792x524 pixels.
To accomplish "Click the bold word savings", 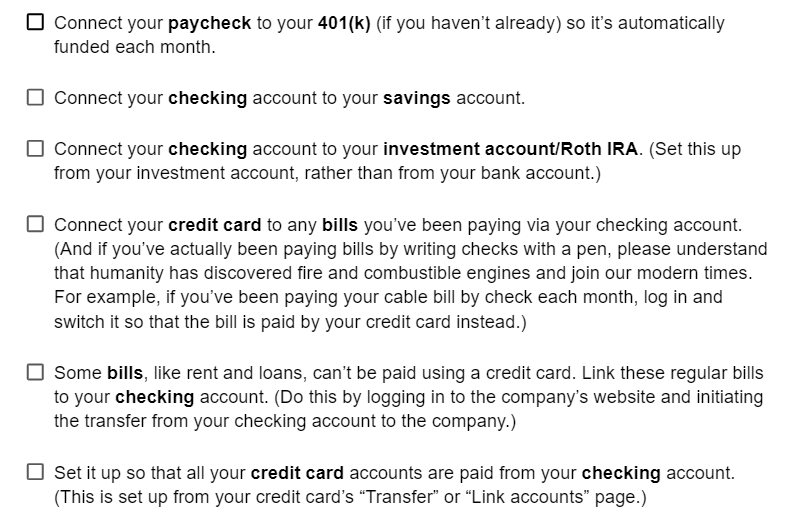I will click(417, 98).
